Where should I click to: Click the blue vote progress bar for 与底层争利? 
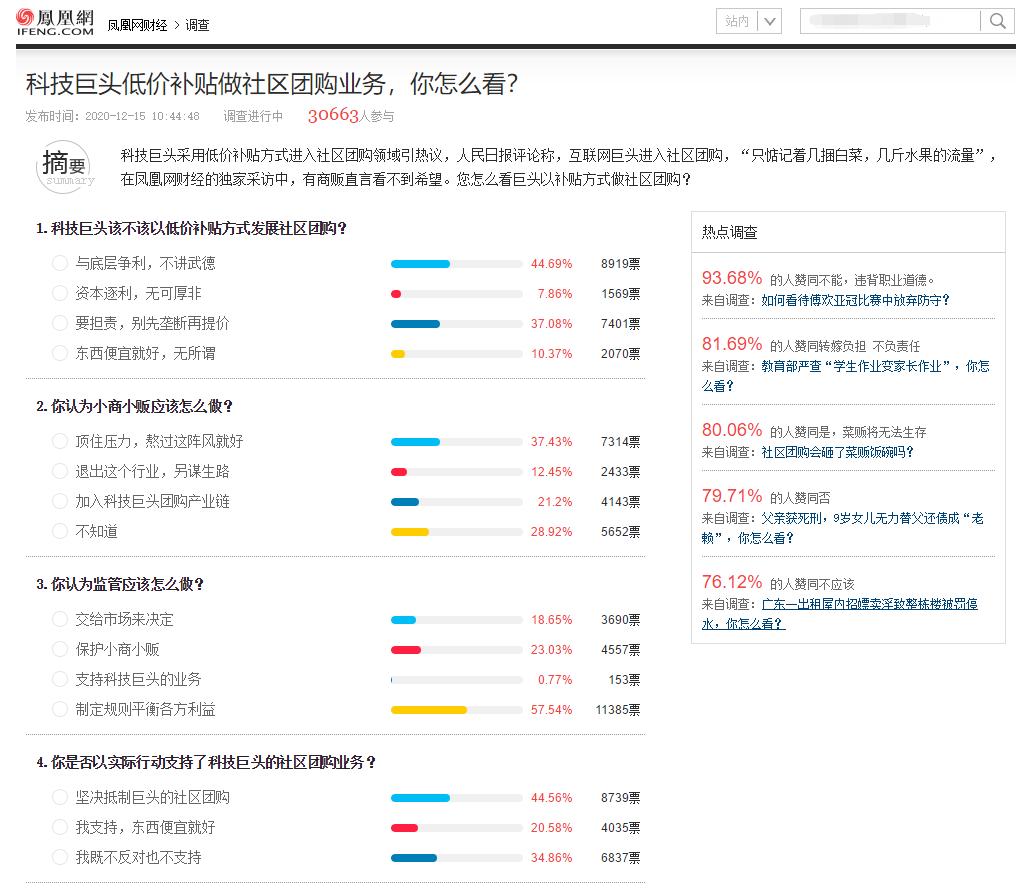[x=420, y=263]
